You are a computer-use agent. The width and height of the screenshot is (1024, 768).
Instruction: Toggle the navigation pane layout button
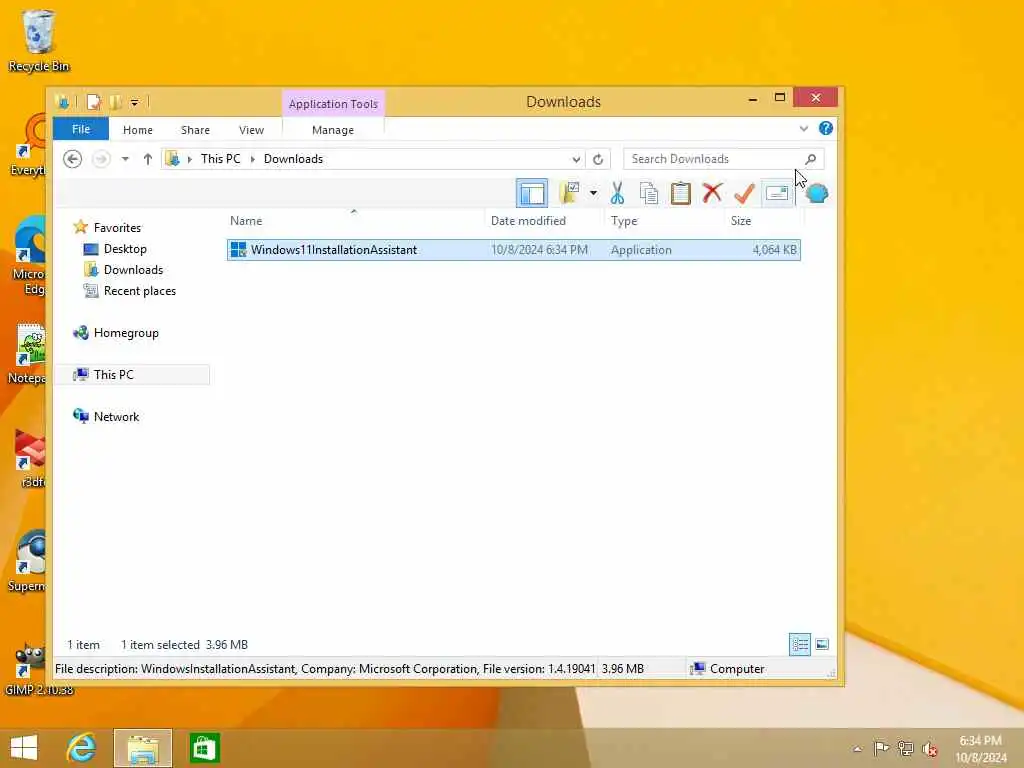tap(532, 193)
